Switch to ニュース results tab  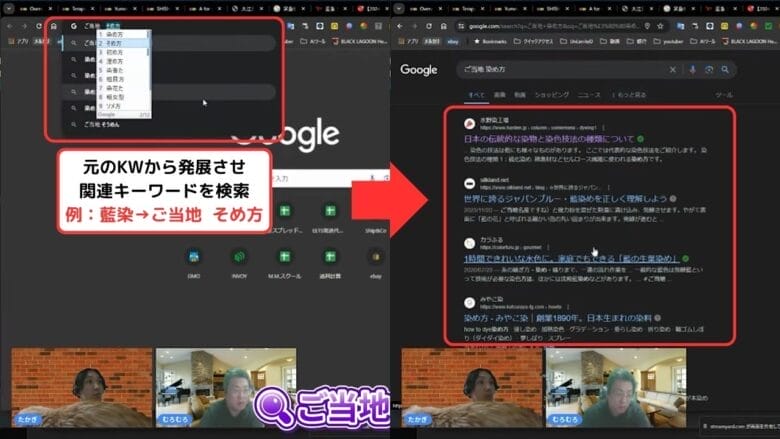(x=589, y=94)
